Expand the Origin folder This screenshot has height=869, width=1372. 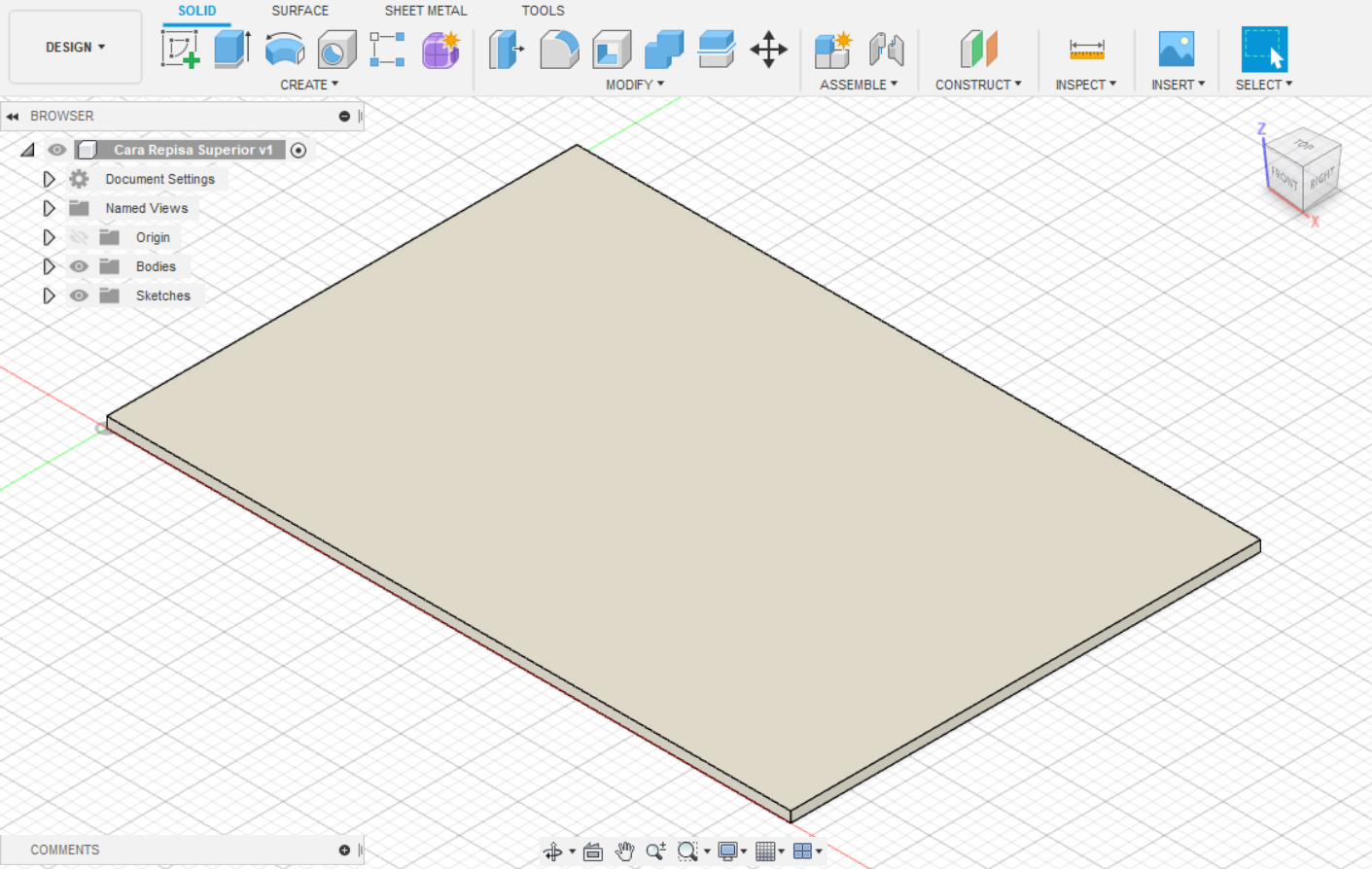point(49,237)
